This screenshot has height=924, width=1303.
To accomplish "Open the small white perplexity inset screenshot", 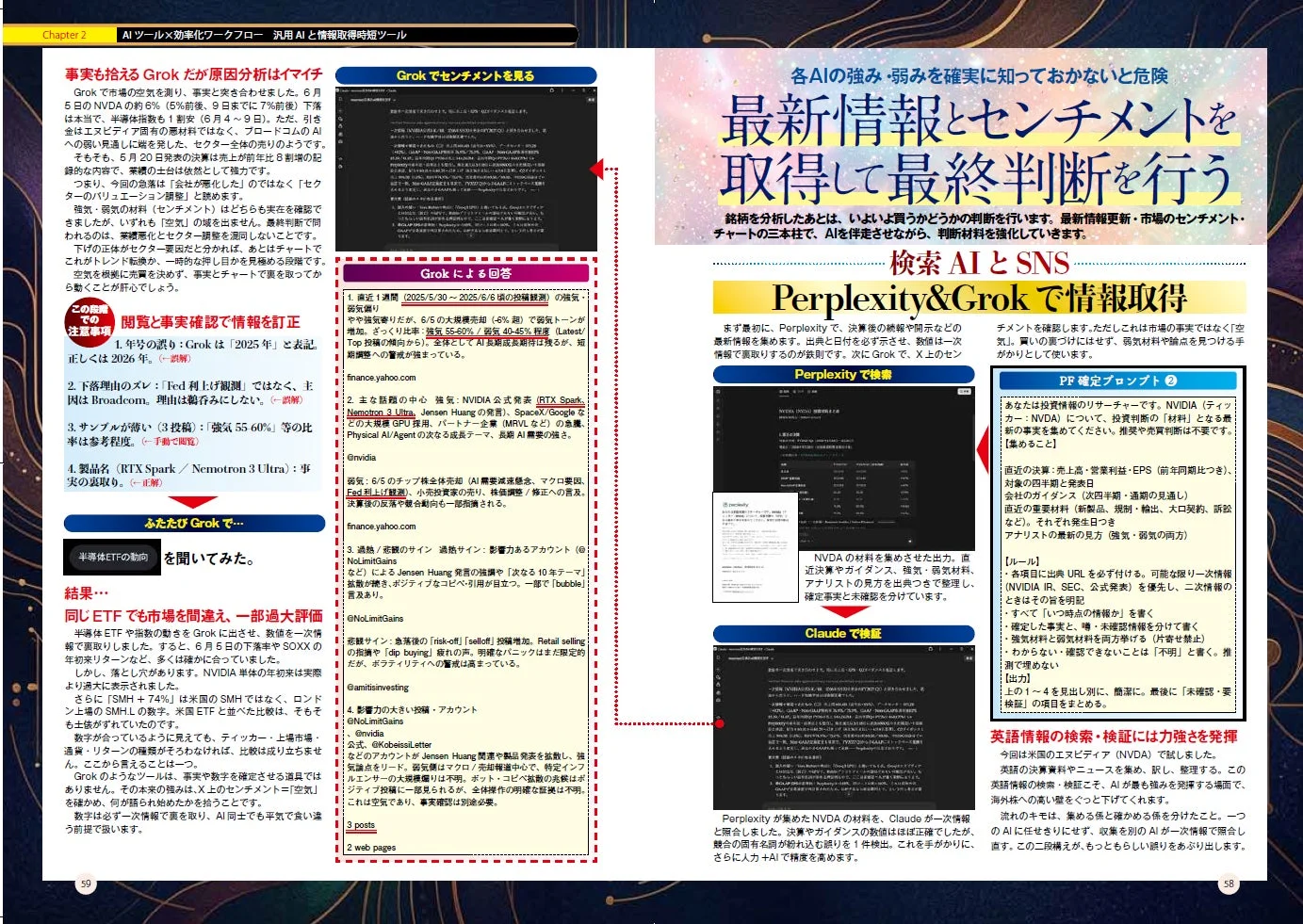I will [756, 546].
